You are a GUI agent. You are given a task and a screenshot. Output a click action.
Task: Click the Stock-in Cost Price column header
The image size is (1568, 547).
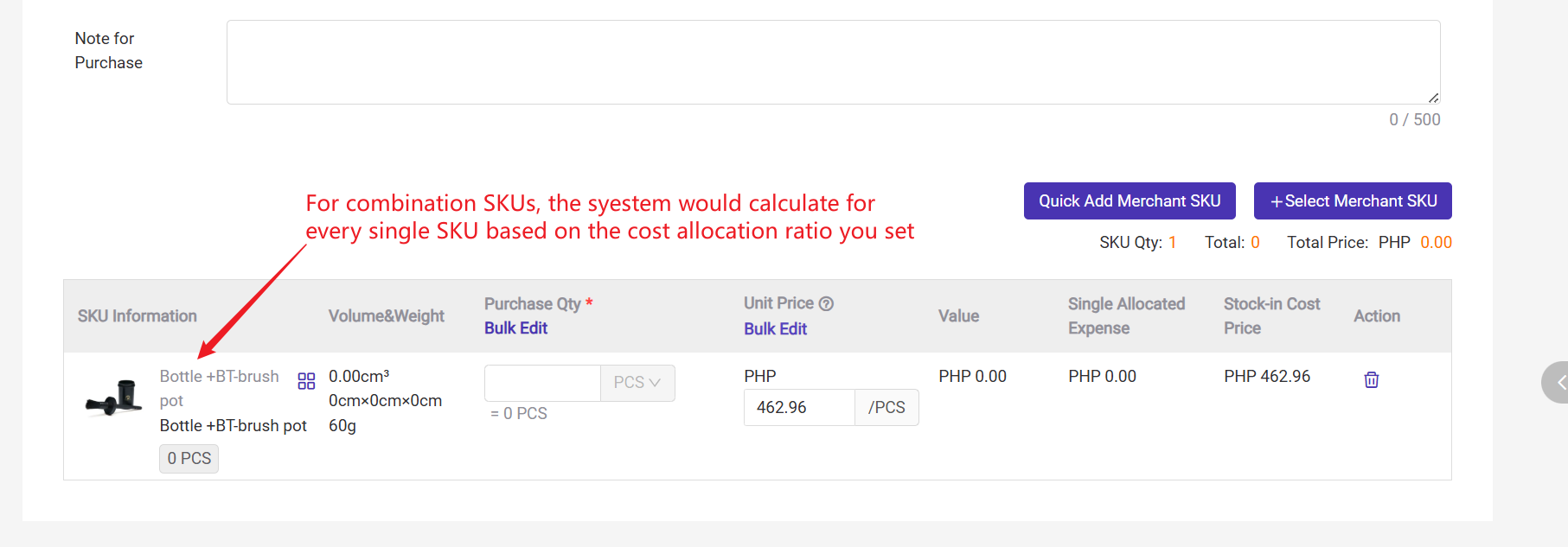coord(1270,316)
